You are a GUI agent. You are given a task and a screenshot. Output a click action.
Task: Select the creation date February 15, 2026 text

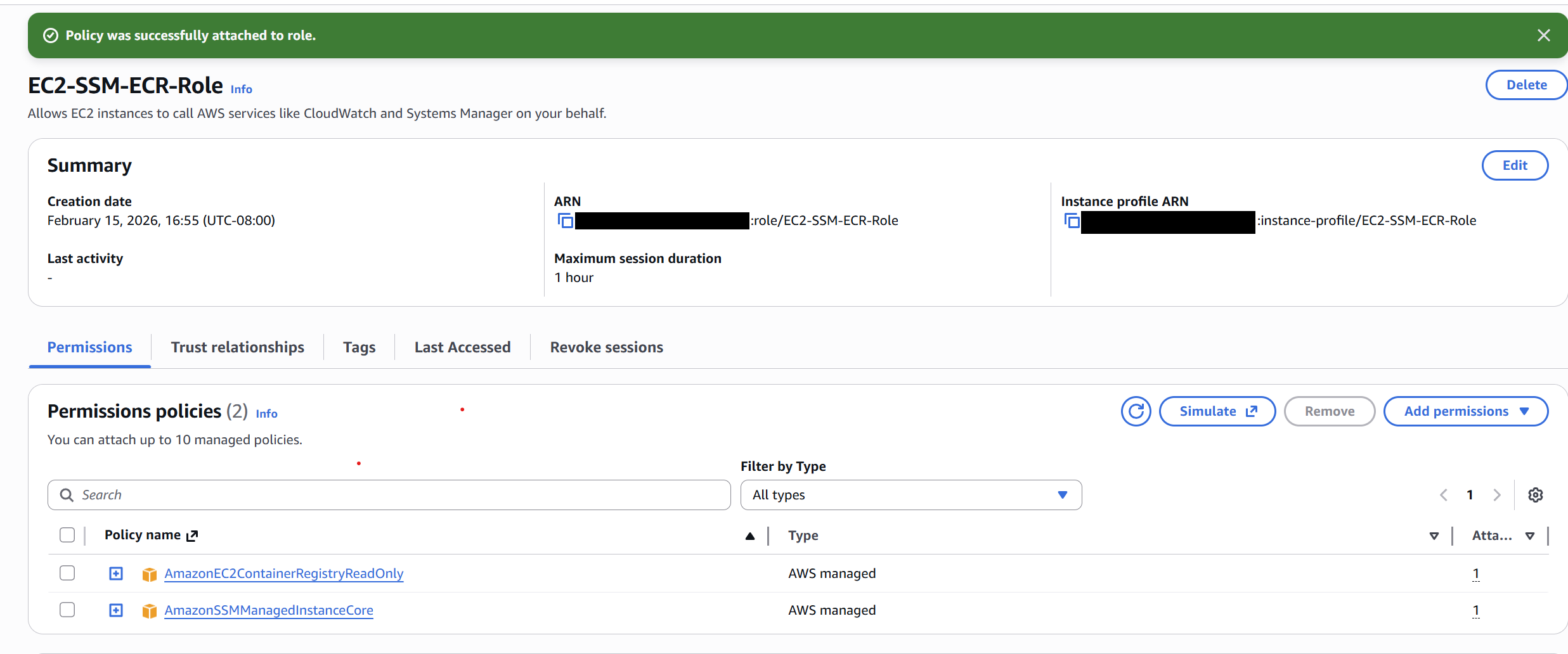pos(161,221)
